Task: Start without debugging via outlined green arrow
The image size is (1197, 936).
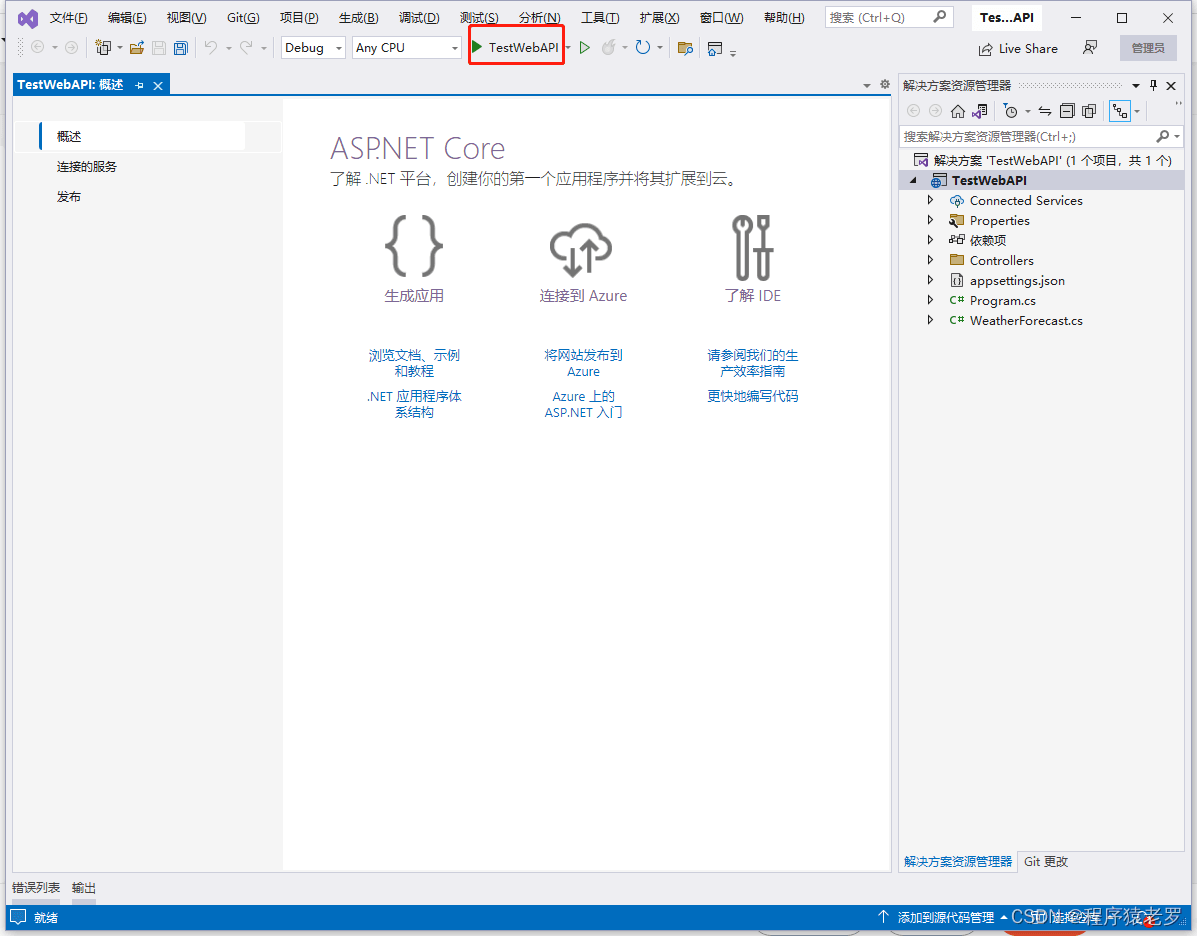Action: [x=585, y=48]
